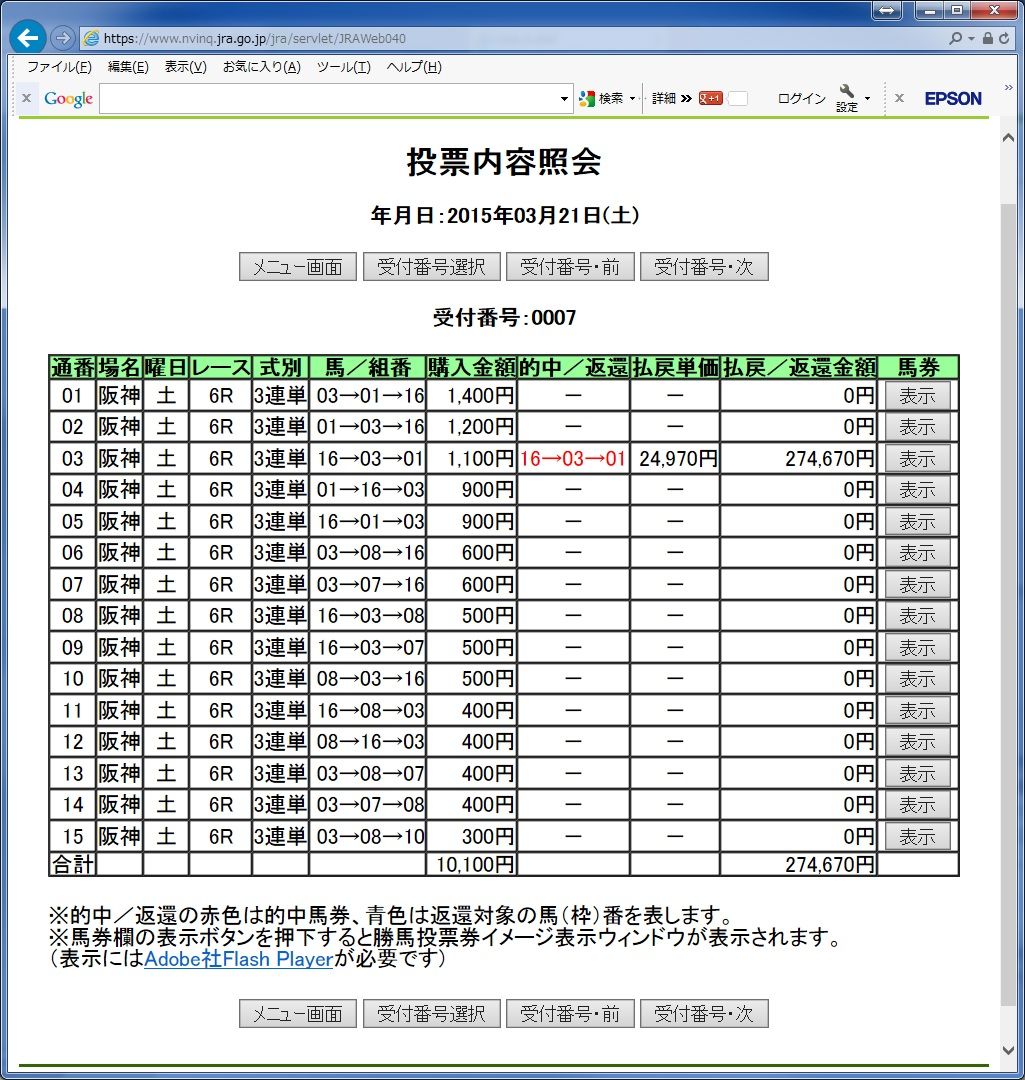
Task: Click the payout amount 24,970円
Action: 678,459
